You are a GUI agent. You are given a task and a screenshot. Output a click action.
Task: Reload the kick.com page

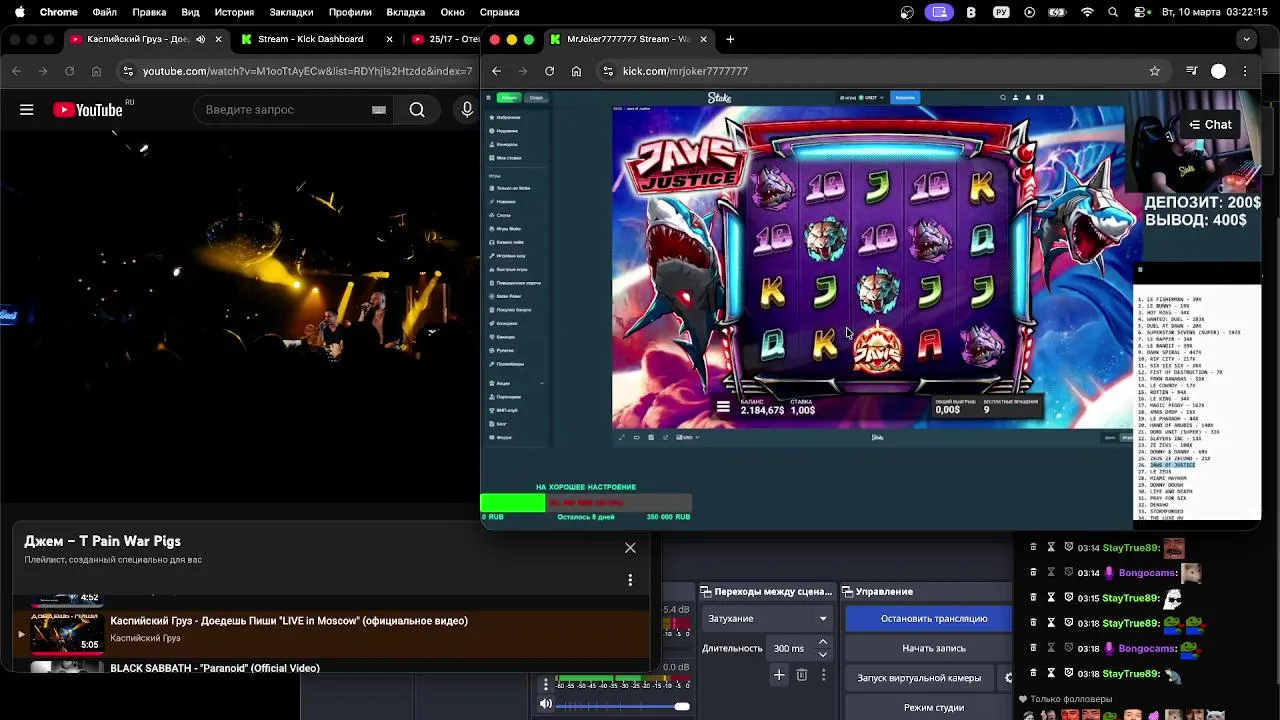549,71
